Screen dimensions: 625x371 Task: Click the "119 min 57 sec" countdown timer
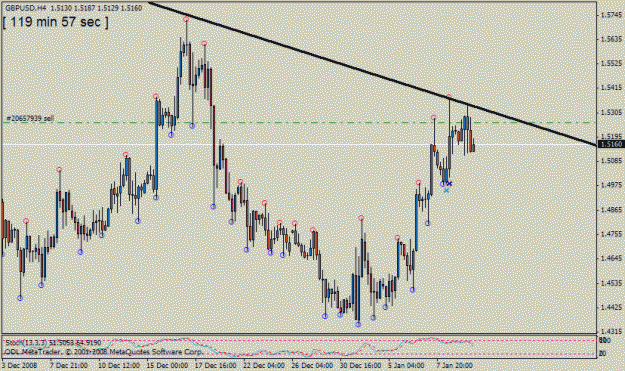[55, 22]
